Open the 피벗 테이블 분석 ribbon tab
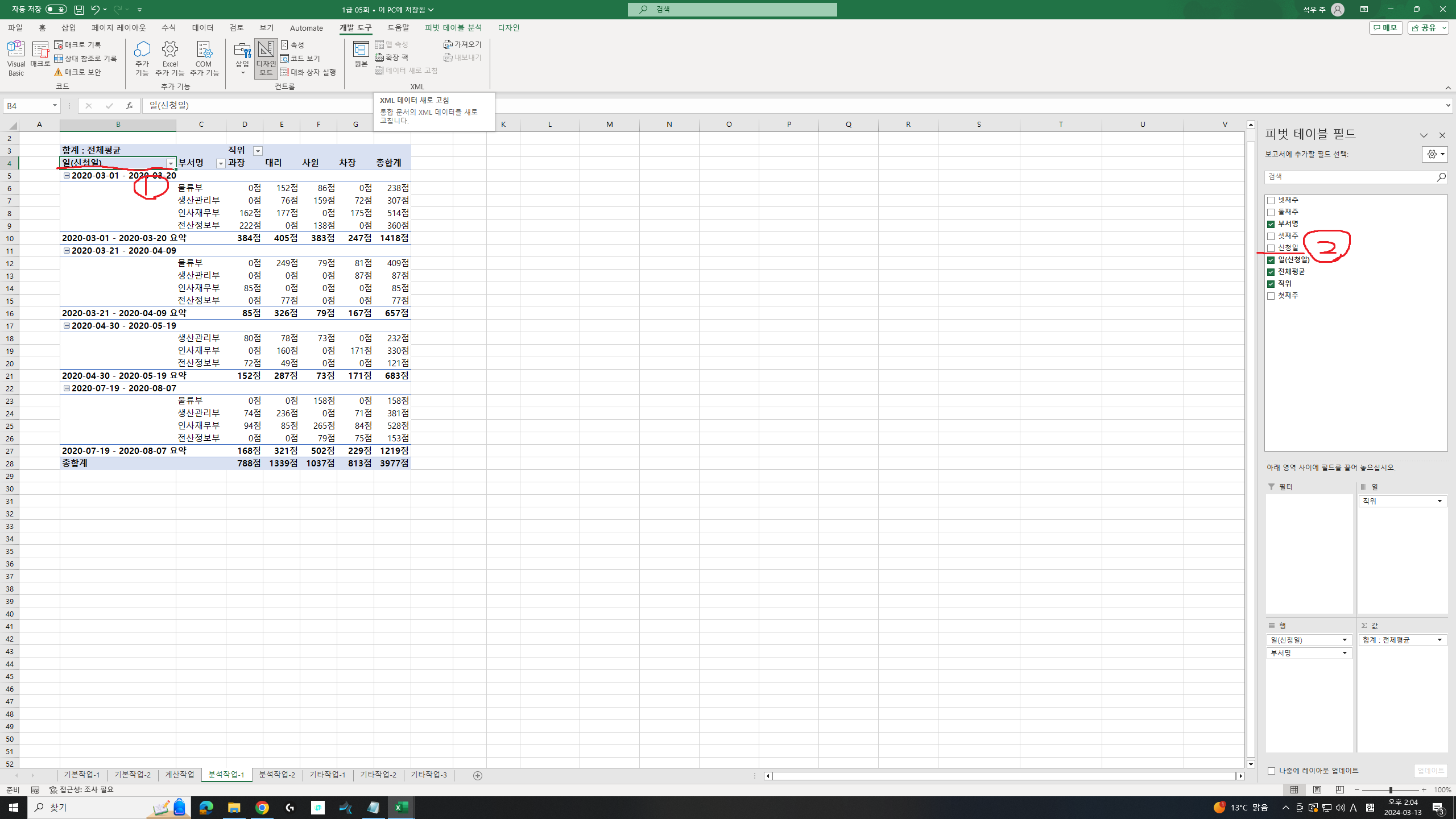 (x=453, y=28)
